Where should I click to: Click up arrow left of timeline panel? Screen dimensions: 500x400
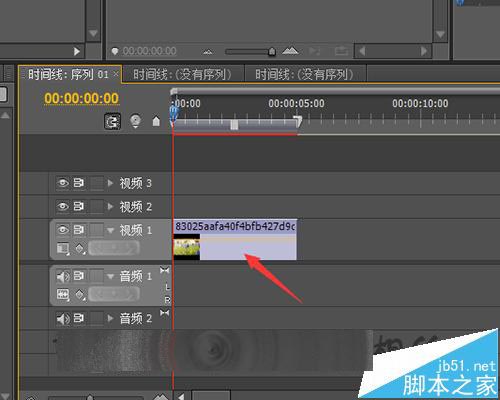pyautogui.click(x=5, y=115)
